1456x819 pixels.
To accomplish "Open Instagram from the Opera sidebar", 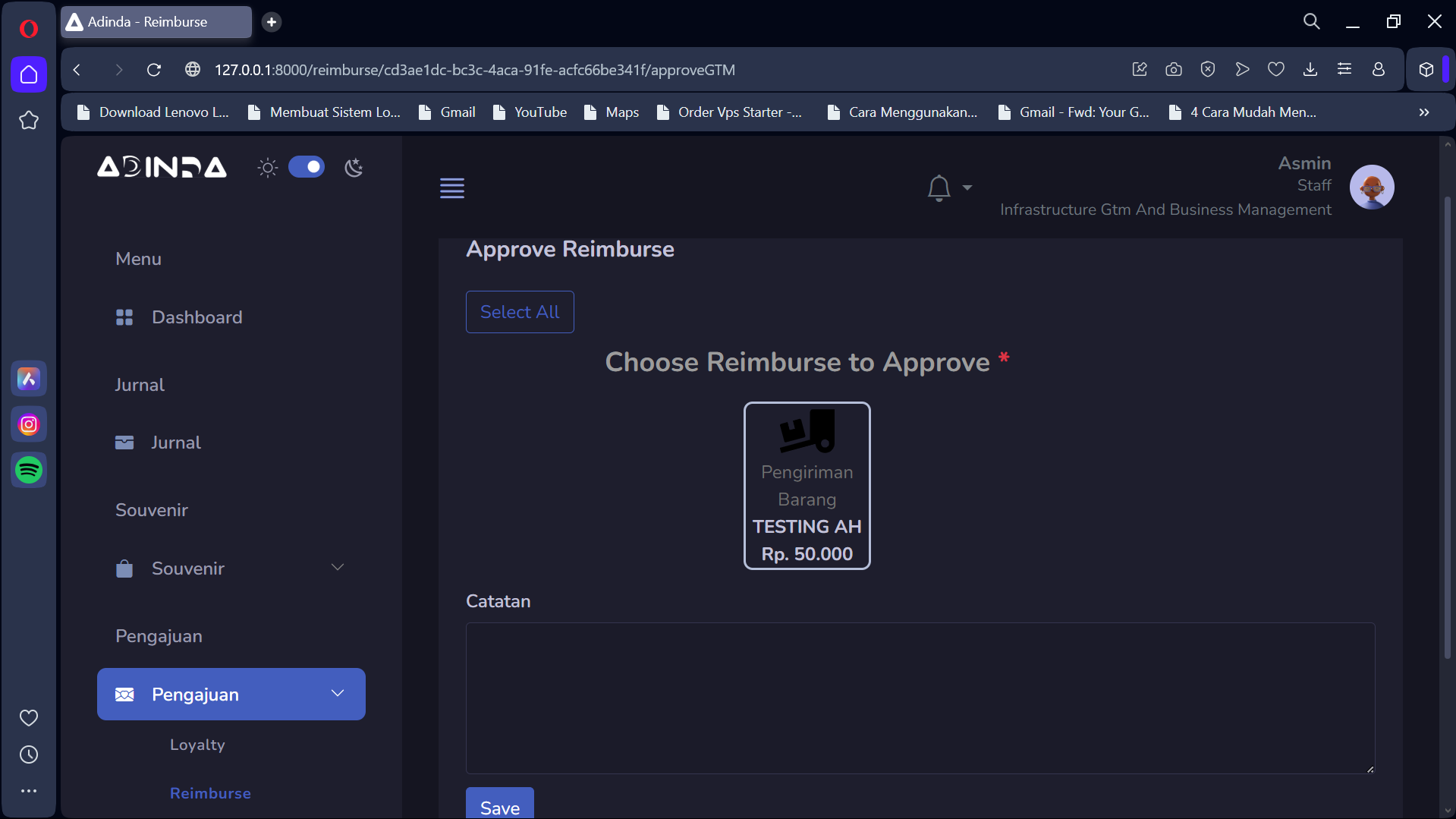I will 29,424.
